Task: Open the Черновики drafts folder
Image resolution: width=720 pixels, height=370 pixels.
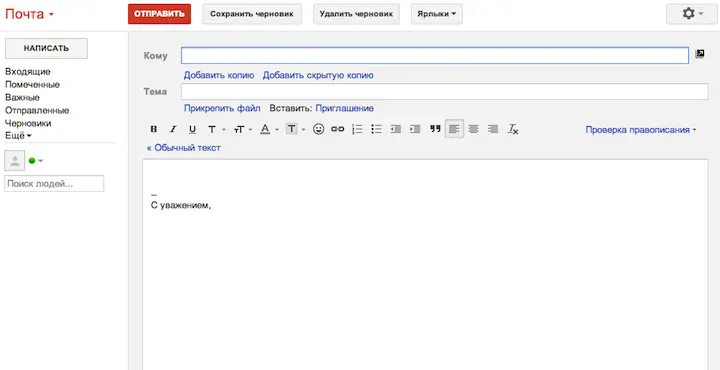Action: 28,123
